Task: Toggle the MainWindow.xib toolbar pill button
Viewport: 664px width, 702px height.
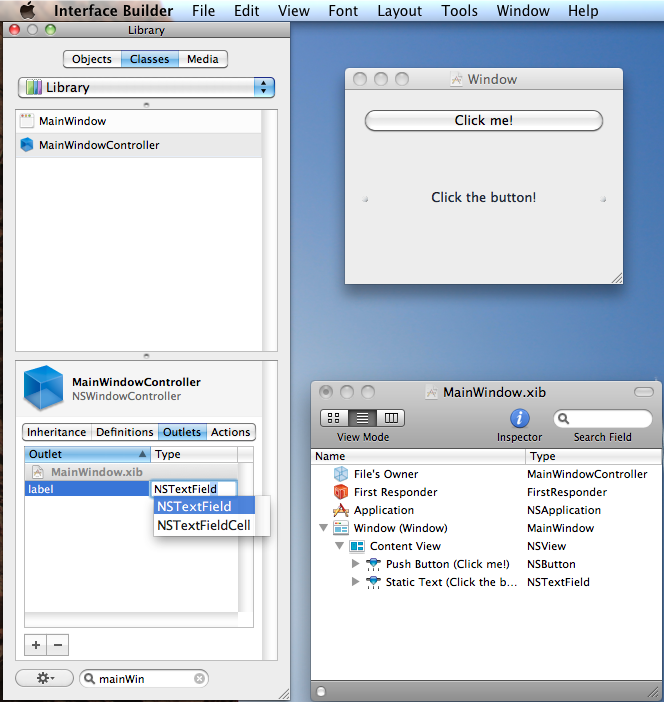Action: click(x=643, y=392)
